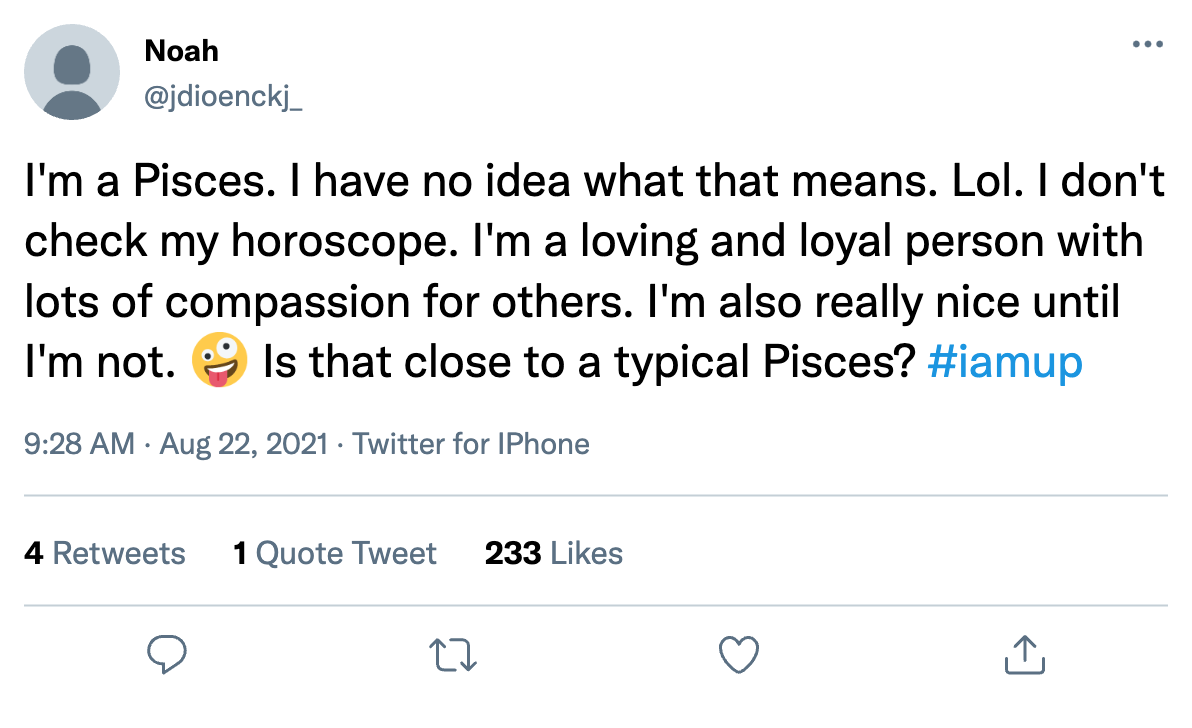The width and height of the screenshot is (1192, 728).
Task: Click the share tweet icon
Action: [x=1024, y=656]
